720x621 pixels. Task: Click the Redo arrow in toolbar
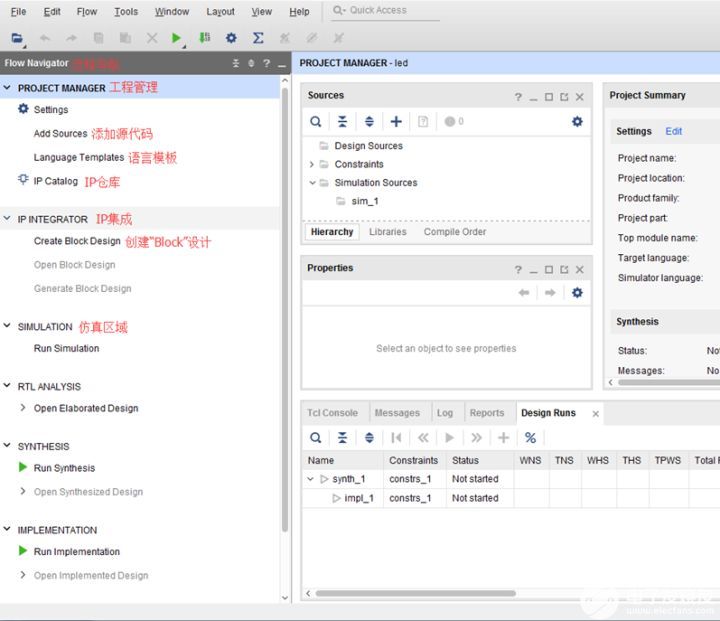(71, 38)
